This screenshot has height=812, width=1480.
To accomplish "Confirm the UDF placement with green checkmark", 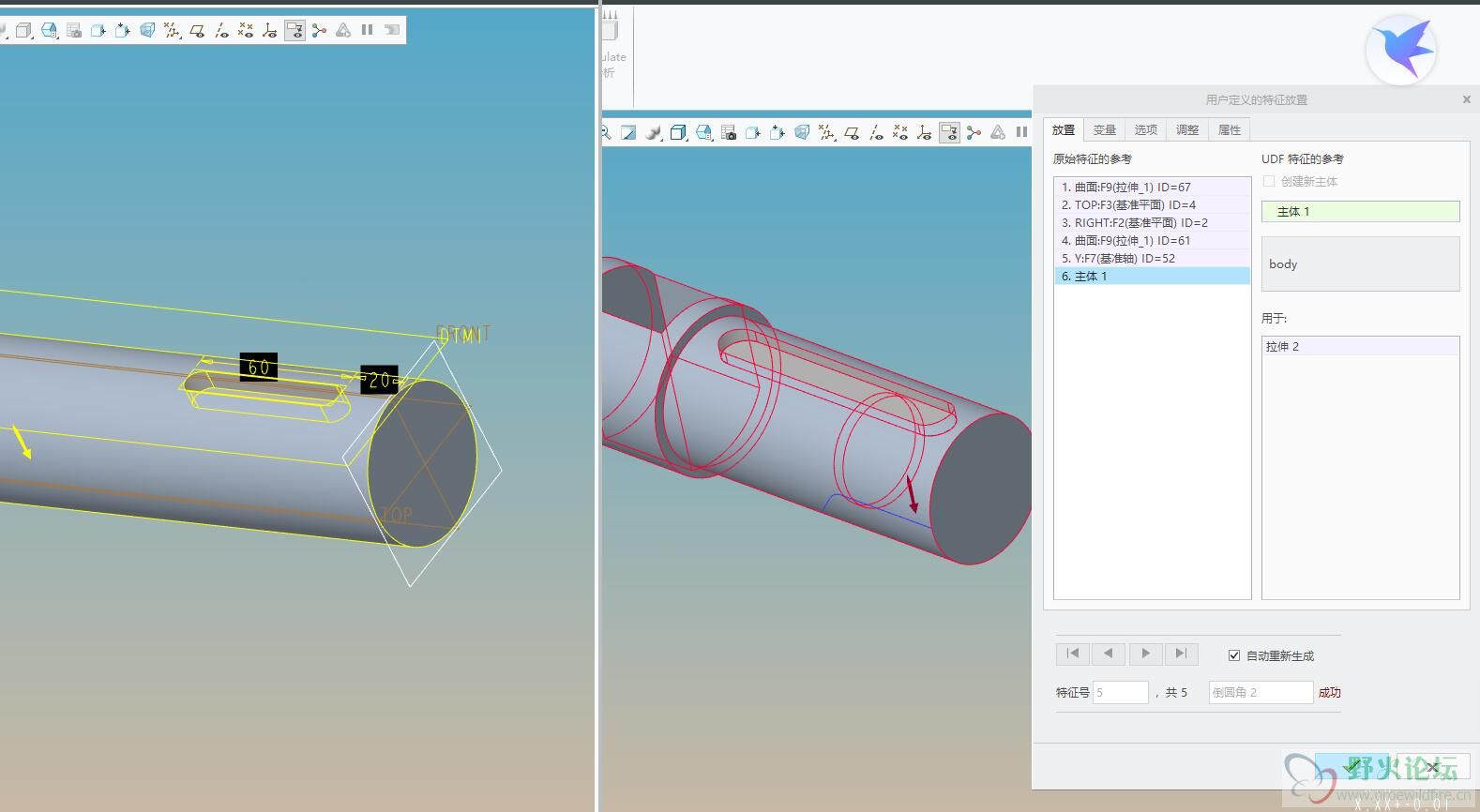I will point(1352,766).
